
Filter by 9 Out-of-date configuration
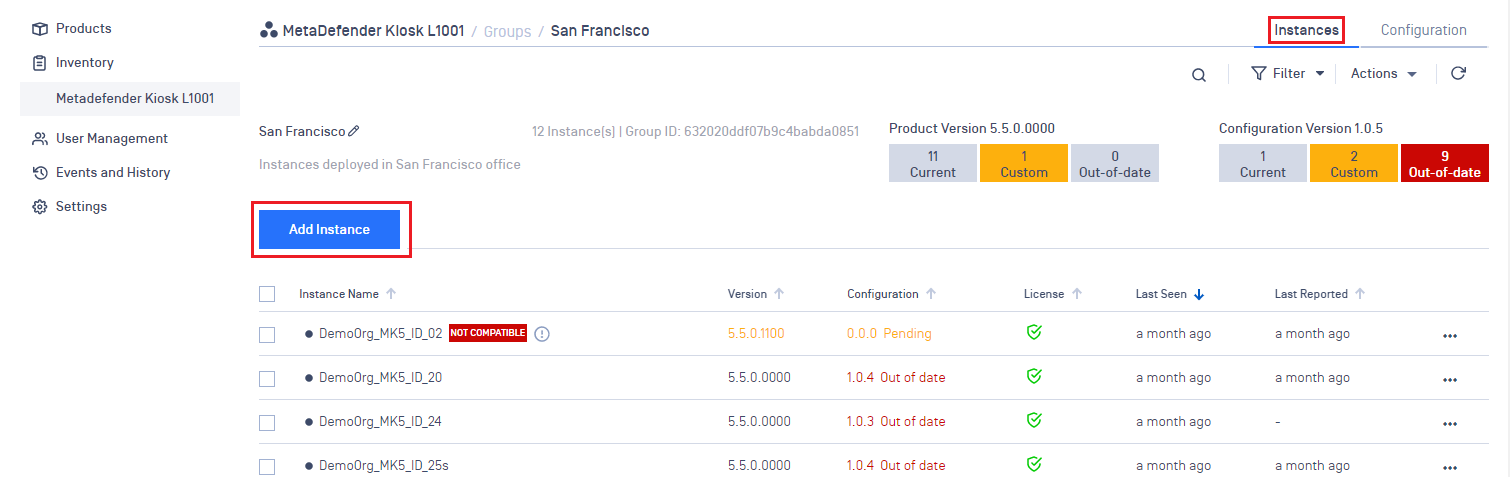click(x=1444, y=163)
